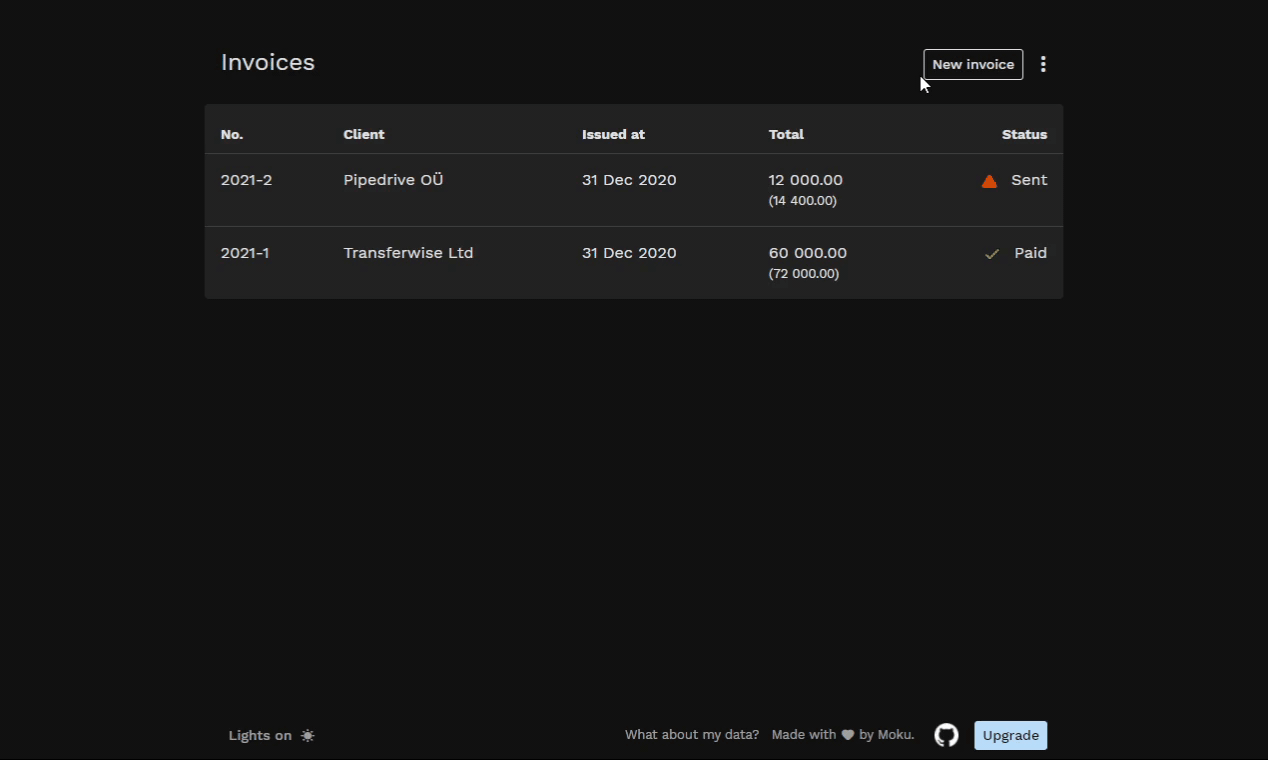Click the New invoice button
The width and height of the screenshot is (1268, 760).
[x=972, y=64]
